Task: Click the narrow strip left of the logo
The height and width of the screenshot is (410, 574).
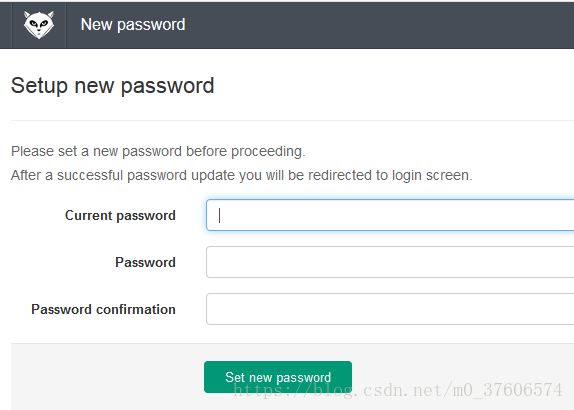Action: (x=6, y=25)
